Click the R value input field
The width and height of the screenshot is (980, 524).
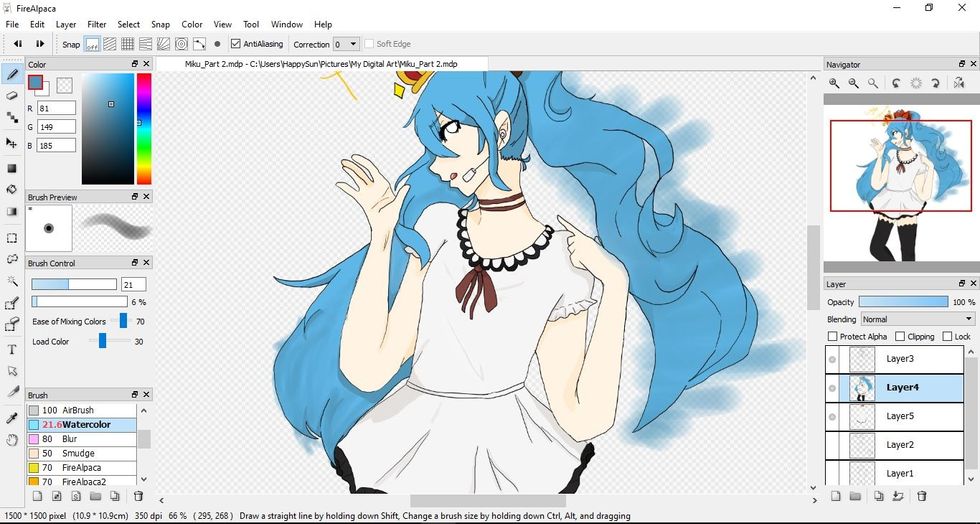(x=56, y=108)
